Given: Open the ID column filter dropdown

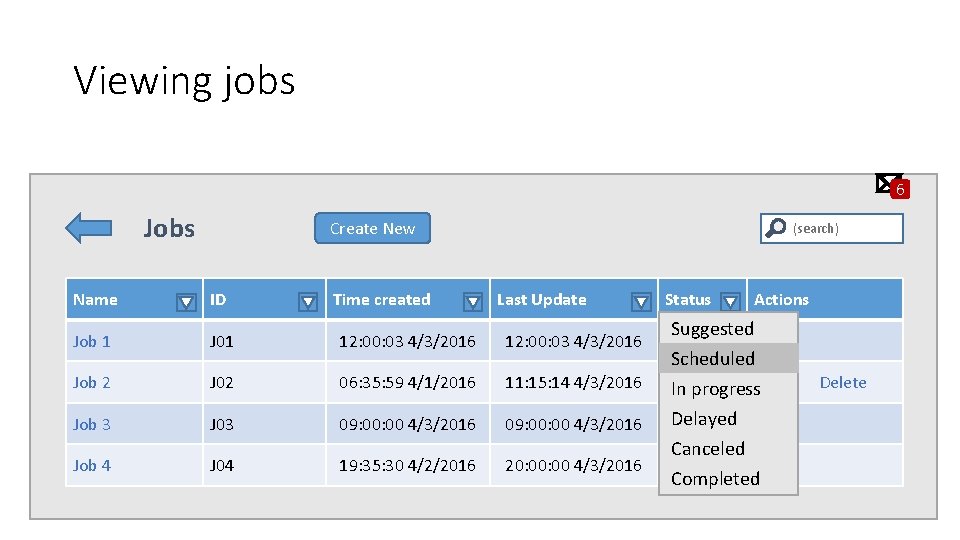Looking at the screenshot, I should pyautogui.click(x=308, y=301).
